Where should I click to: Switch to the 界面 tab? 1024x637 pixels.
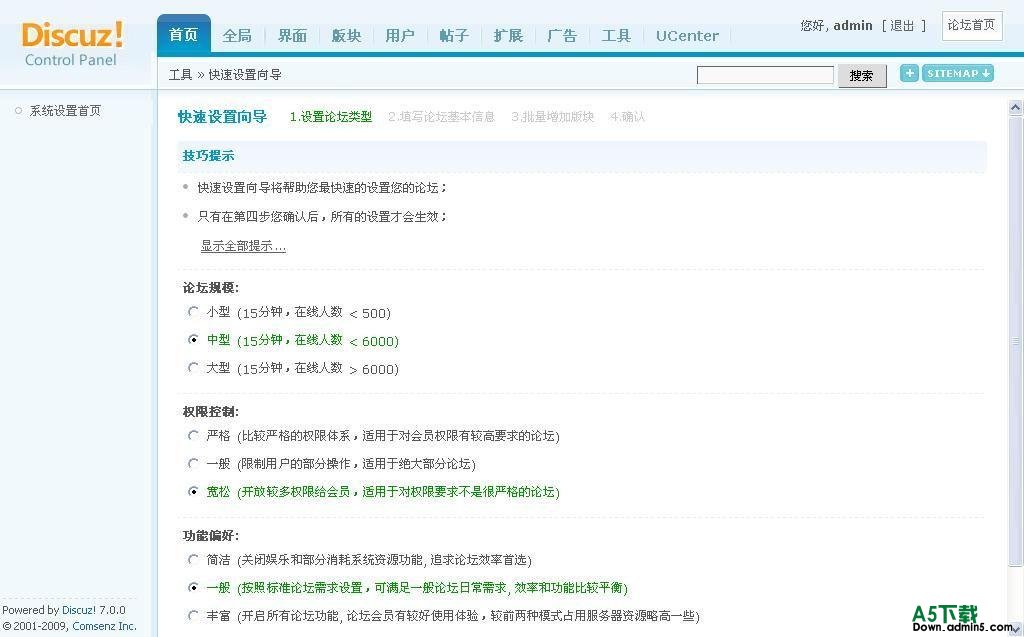tap(292, 35)
